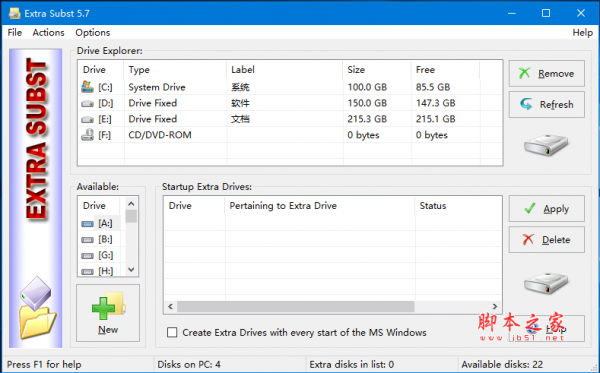The width and height of the screenshot is (600, 373).
Task: Click Startup drives right scroll arrow
Action: point(495,306)
